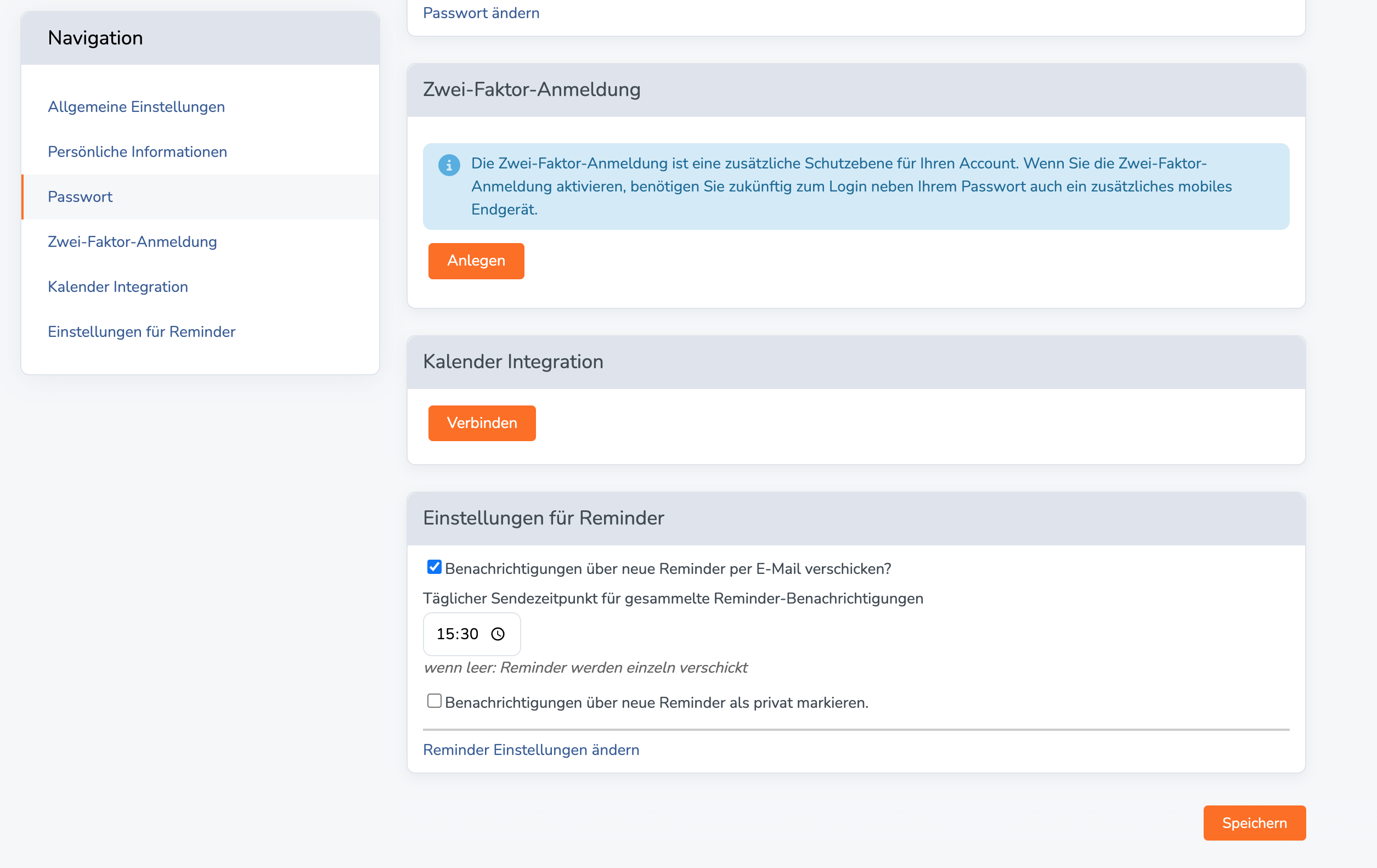Screen dimensions: 1377x868
Task: Click the 15:30 time input field
Action: point(471,634)
